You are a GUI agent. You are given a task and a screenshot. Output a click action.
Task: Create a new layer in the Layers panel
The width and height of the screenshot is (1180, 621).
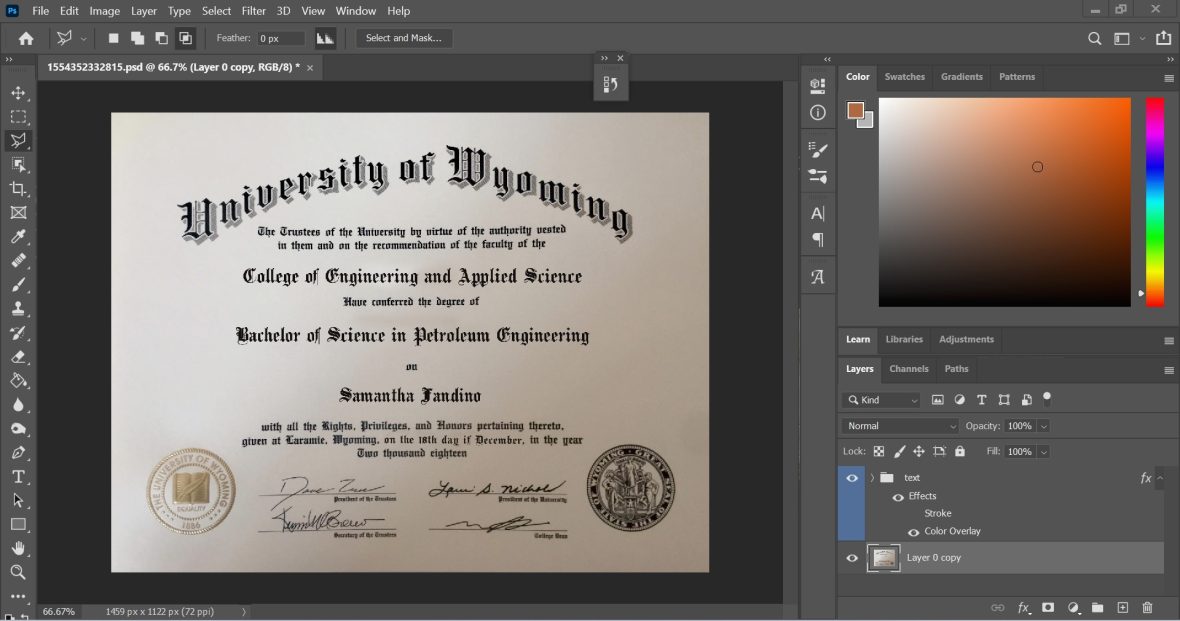pos(1122,607)
